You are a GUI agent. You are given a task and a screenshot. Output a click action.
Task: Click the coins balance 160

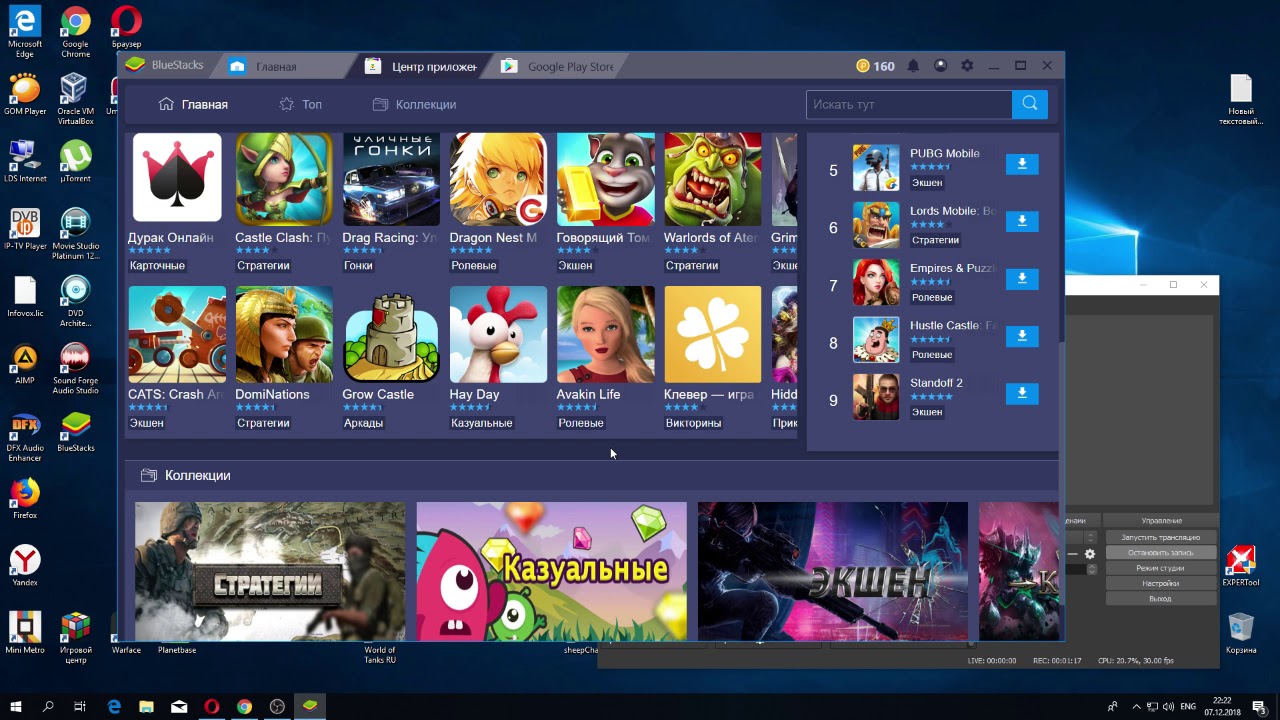(x=875, y=66)
